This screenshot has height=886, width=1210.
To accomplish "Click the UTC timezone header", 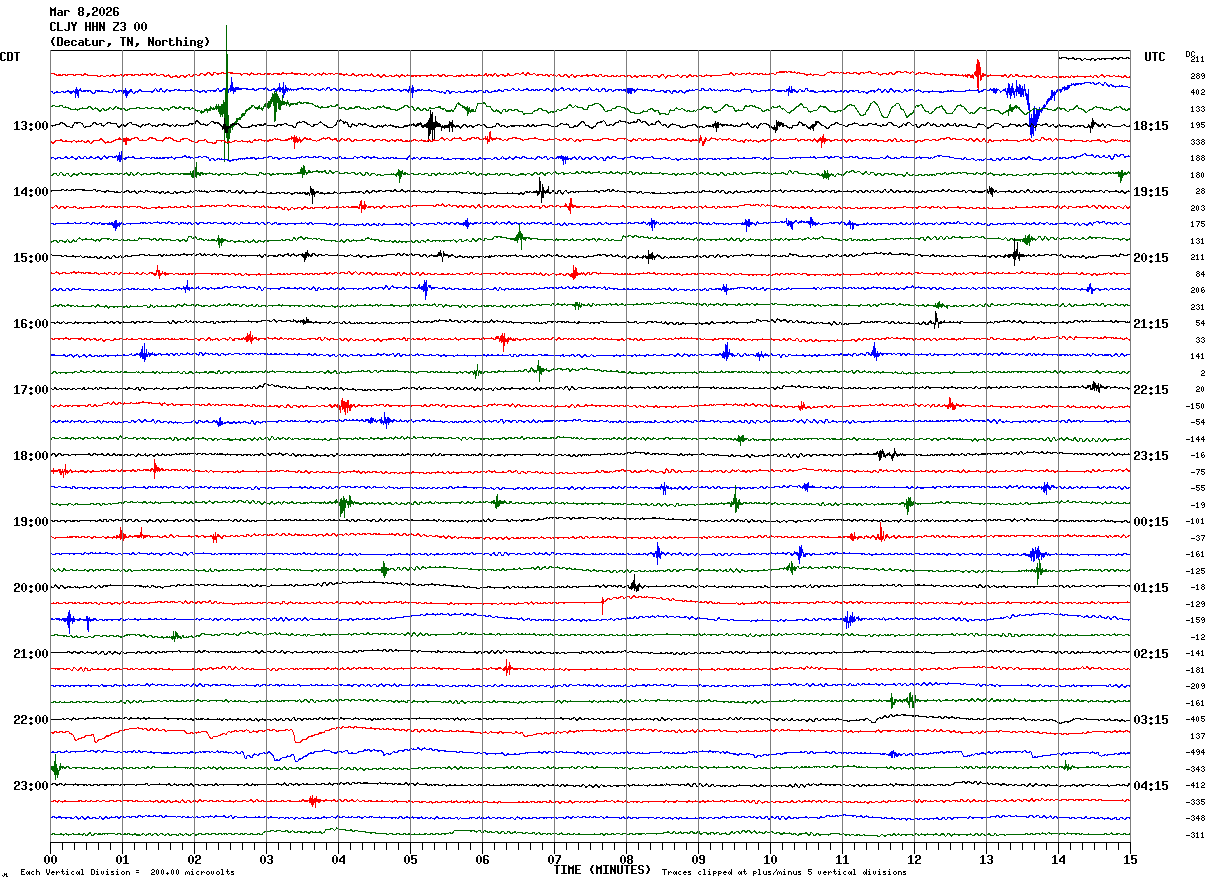I will [x=1155, y=57].
